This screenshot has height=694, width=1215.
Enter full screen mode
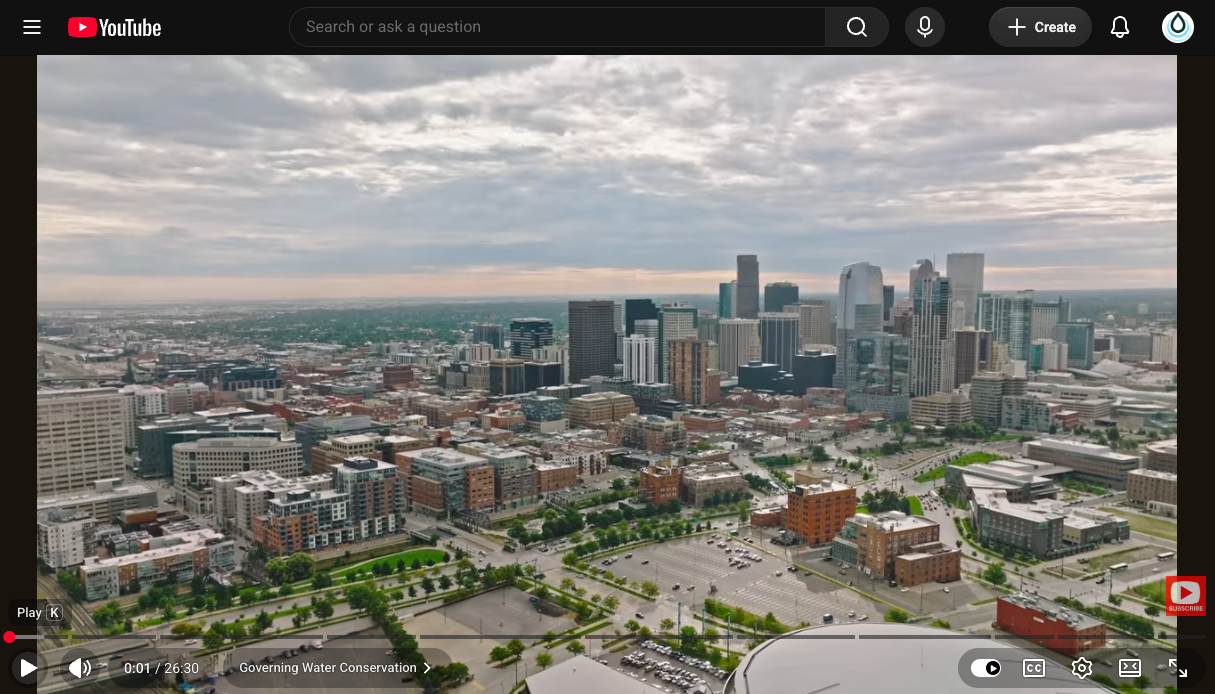point(1178,668)
